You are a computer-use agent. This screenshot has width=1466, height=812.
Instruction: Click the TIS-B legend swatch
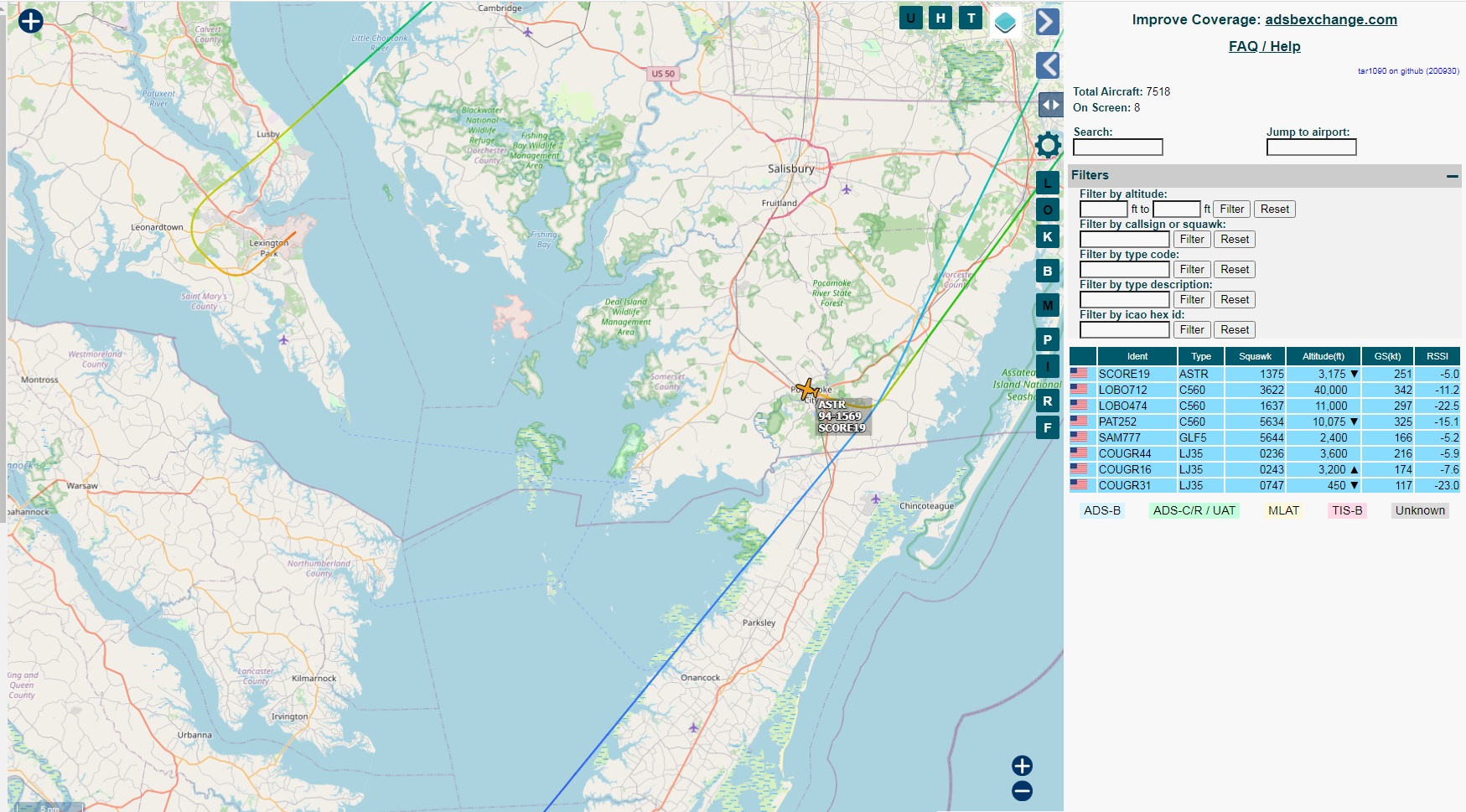point(1347,510)
